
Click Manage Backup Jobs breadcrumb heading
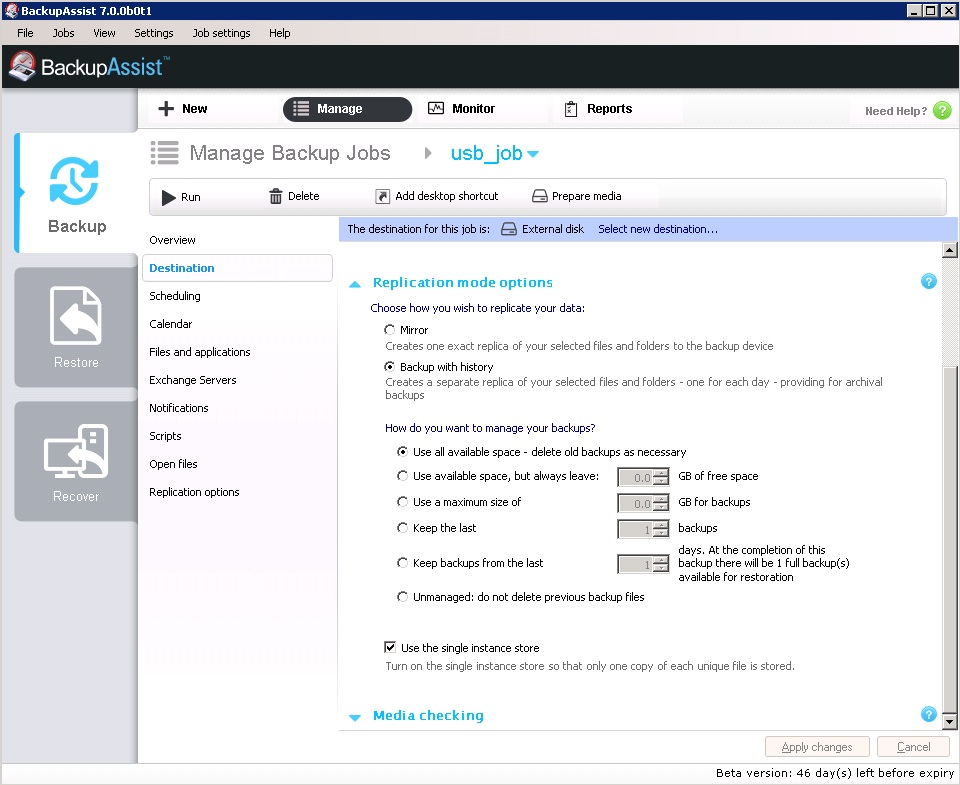290,153
